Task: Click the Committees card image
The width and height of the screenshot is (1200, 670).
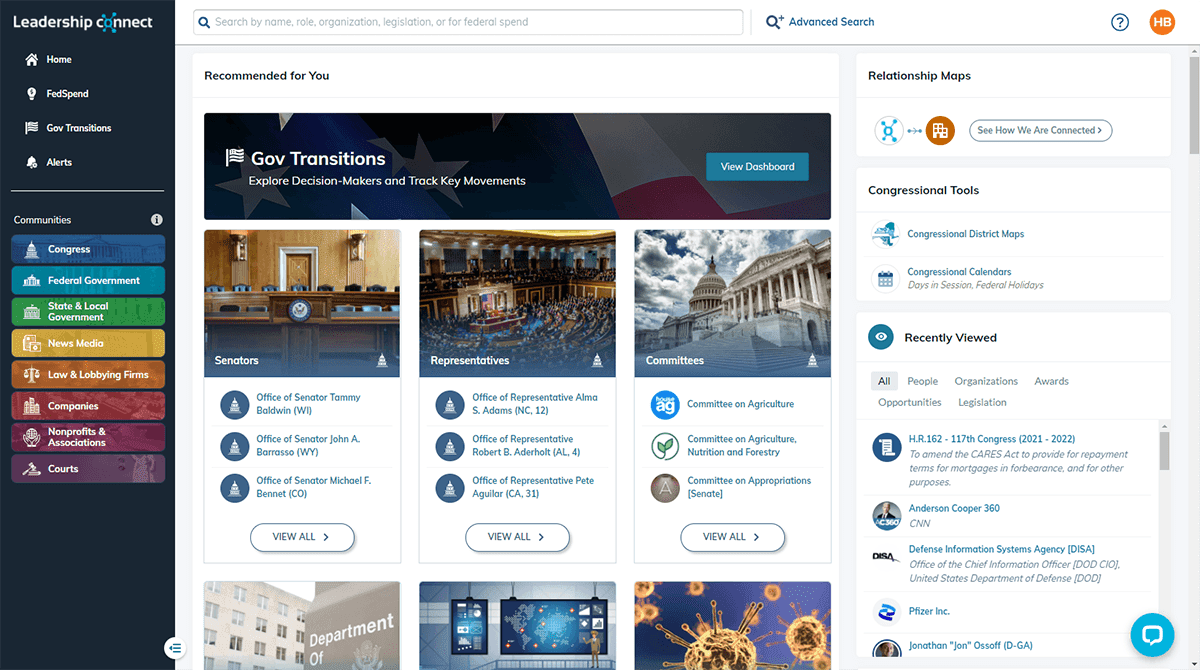Action: (733, 303)
